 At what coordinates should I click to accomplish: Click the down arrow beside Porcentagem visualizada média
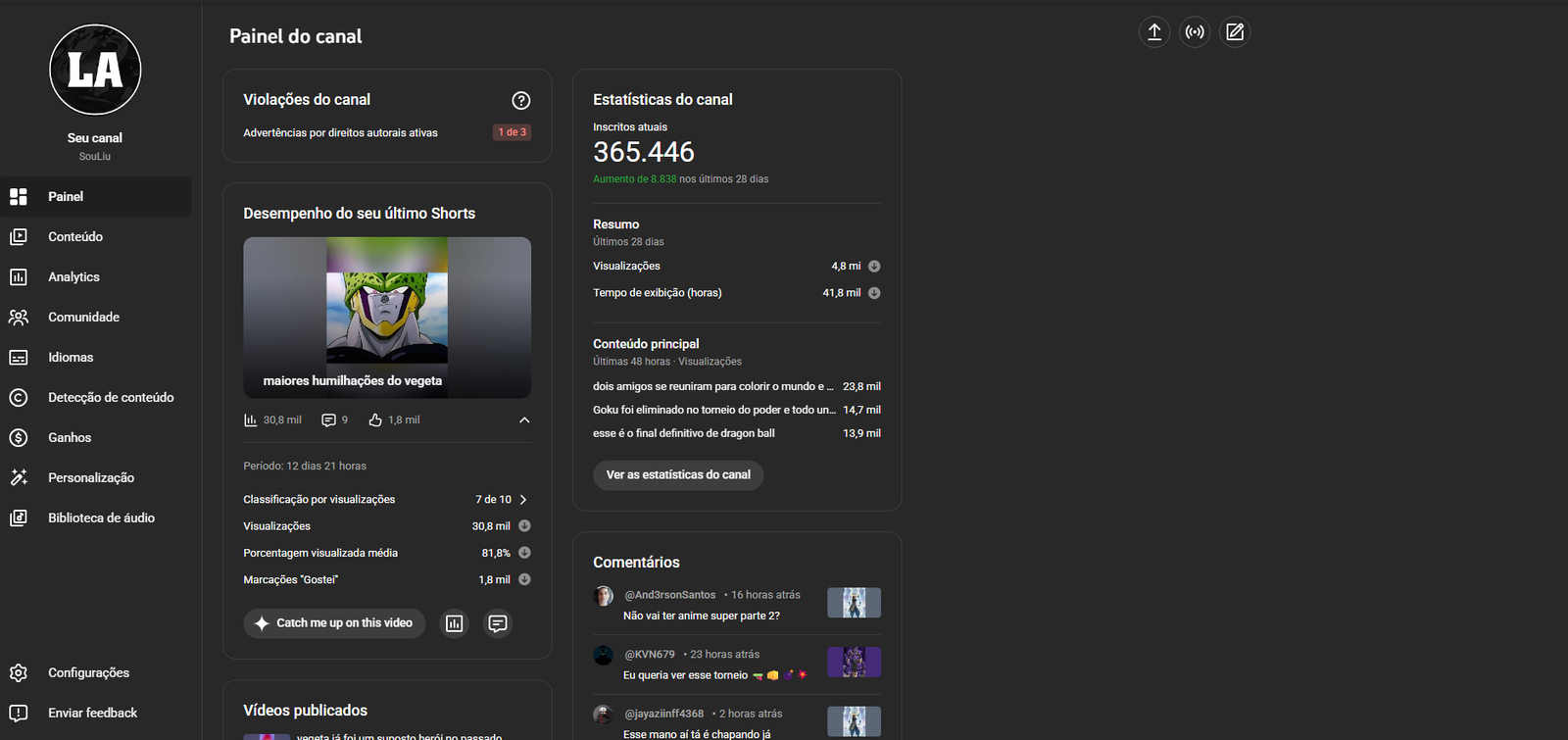point(524,553)
